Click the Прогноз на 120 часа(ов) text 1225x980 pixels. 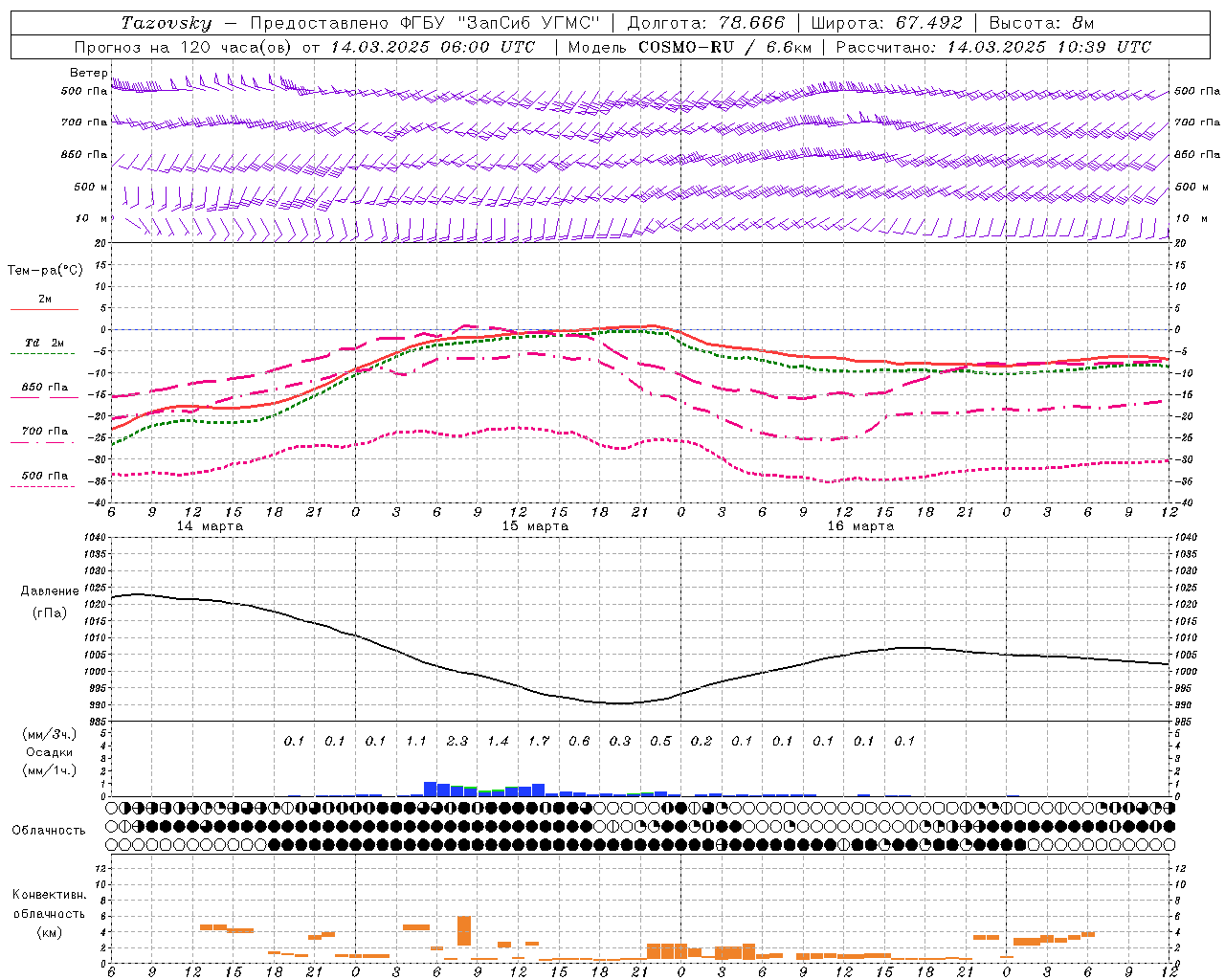point(185,47)
